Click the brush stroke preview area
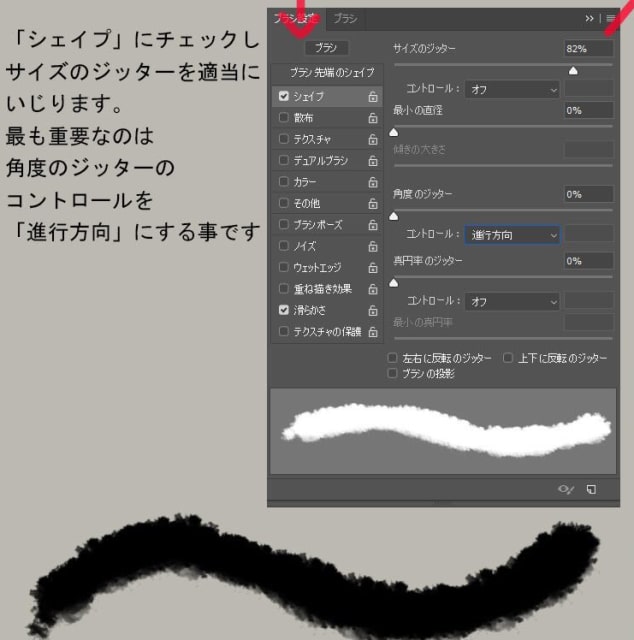634x640 pixels. 443,431
